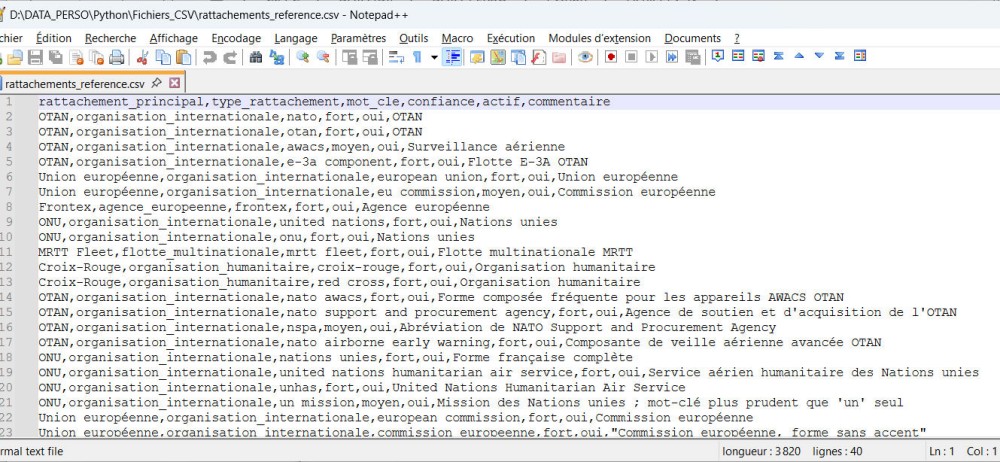This screenshot has height=462, width=1000.
Task: Open a file with the folder icon
Action: point(15,57)
